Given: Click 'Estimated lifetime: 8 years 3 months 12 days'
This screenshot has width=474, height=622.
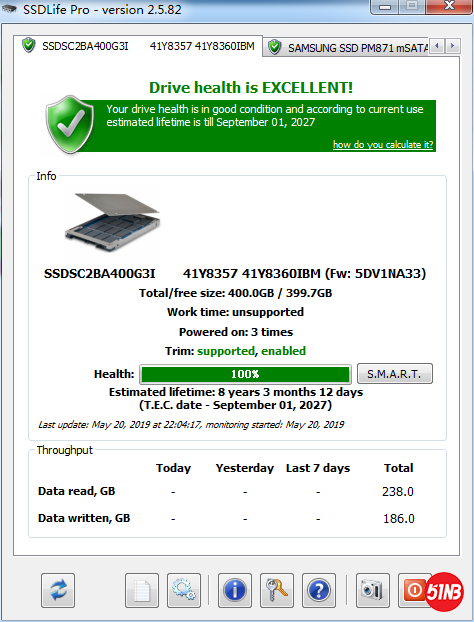Looking at the screenshot, I should pyautogui.click(x=236, y=392).
